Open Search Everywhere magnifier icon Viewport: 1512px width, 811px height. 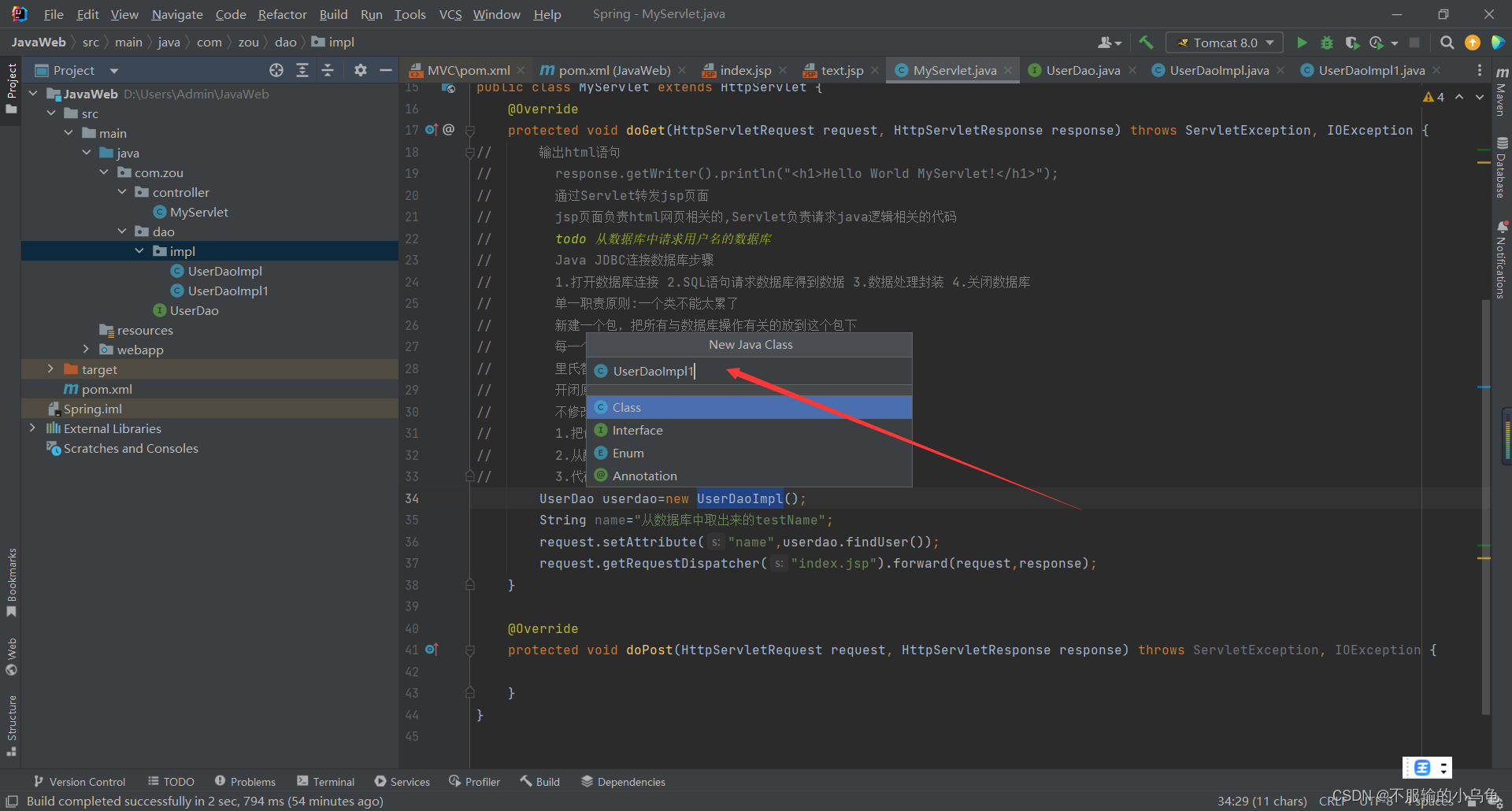[1447, 43]
